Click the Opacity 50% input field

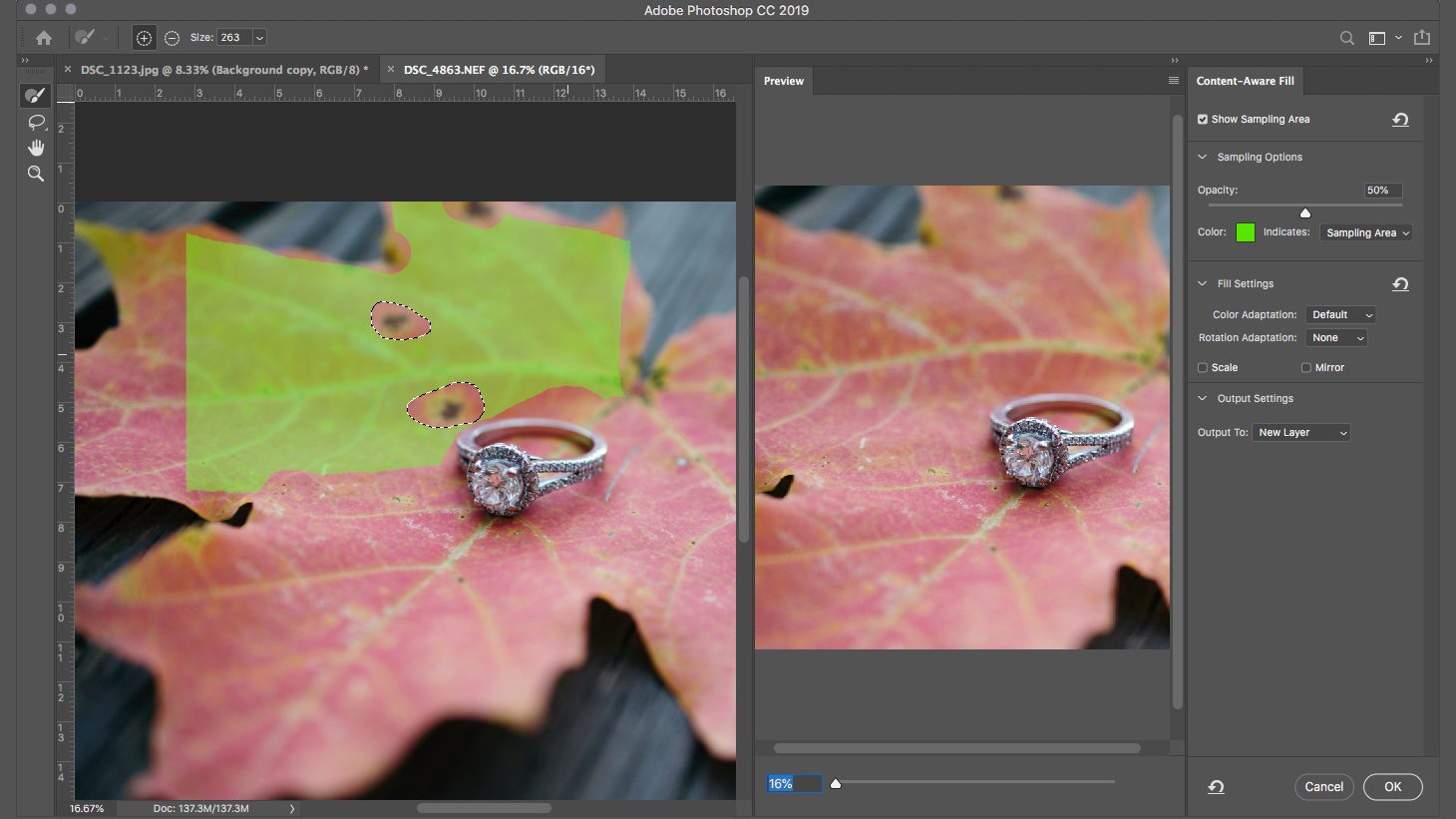coord(1382,191)
